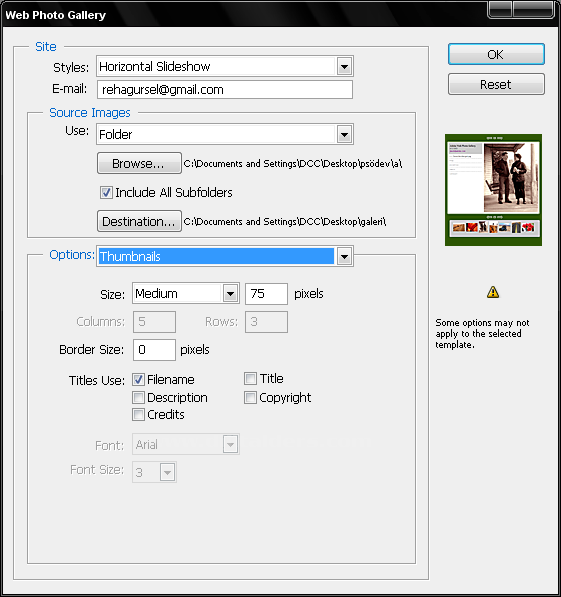Click the E-mail address field

225,89
